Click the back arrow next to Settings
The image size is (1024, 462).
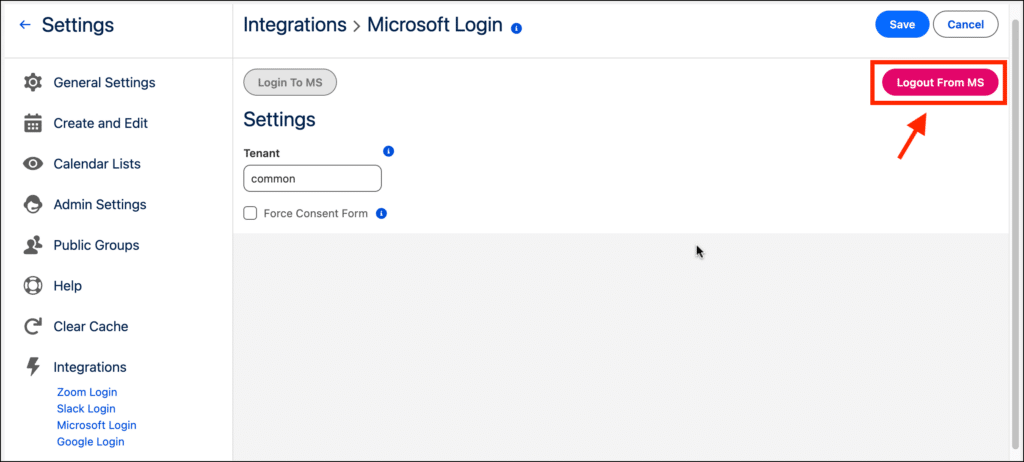pyautogui.click(x=25, y=25)
